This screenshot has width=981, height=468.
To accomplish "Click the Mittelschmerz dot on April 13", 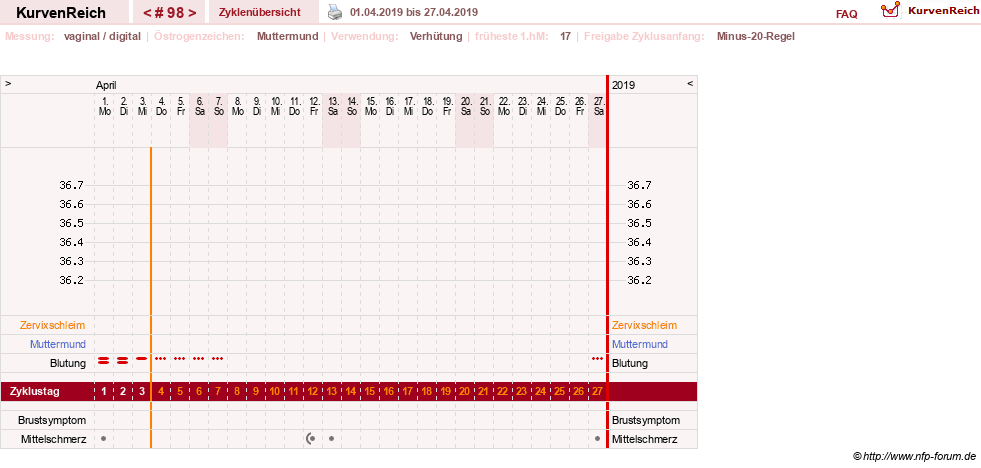I will click(331, 439).
